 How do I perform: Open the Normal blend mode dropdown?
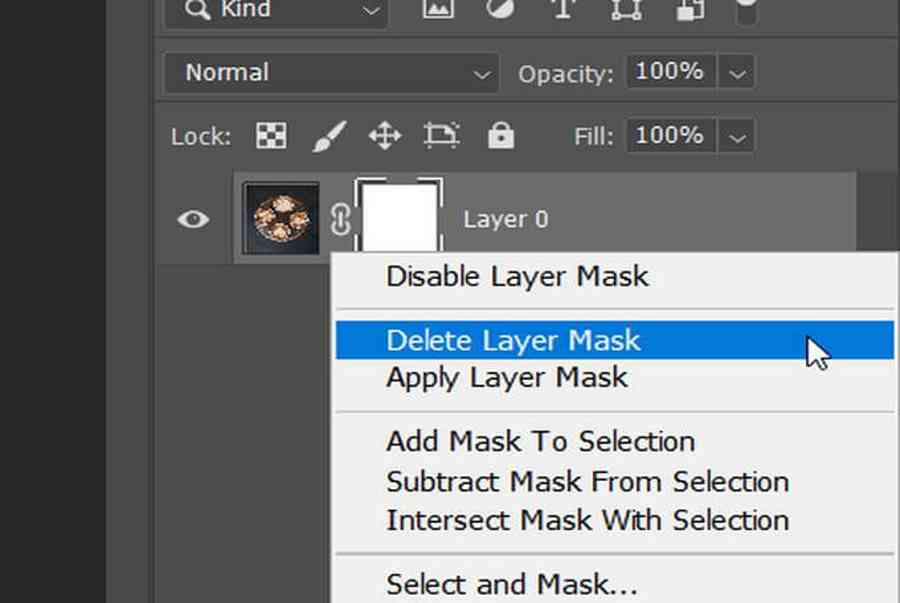pyautogui.click(x=328, y=73)
